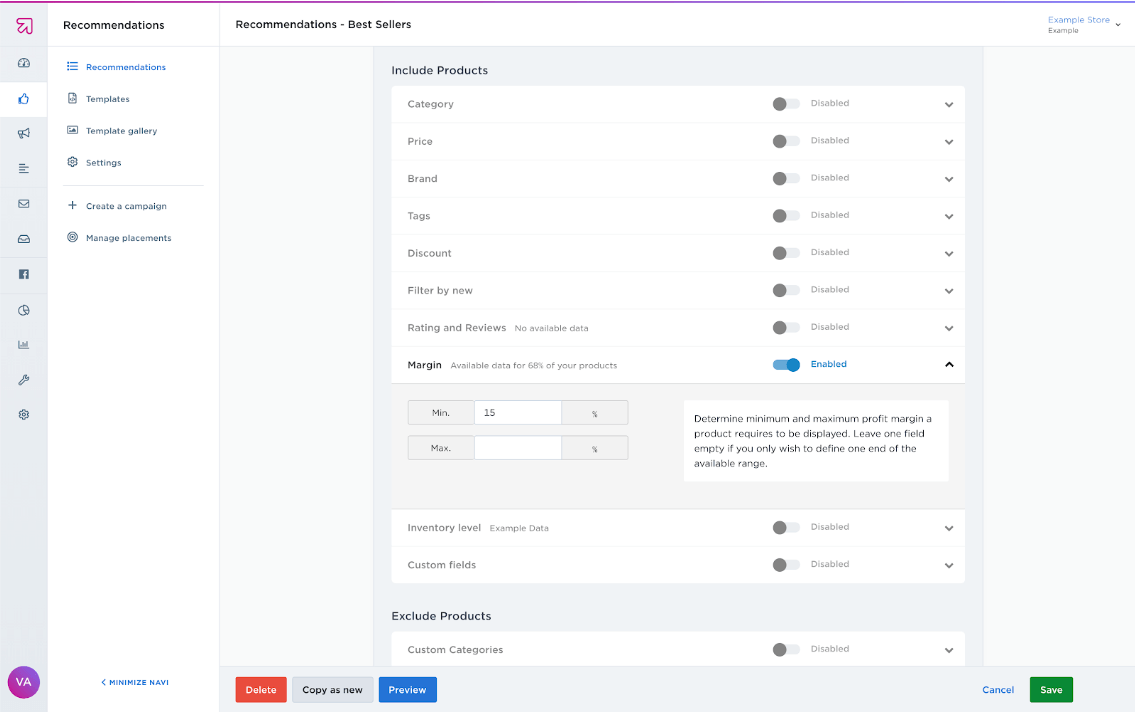This screenshot has height=712, width=1135.
Task: Collapse the Margin filter section
Action: tap(949, 365)
